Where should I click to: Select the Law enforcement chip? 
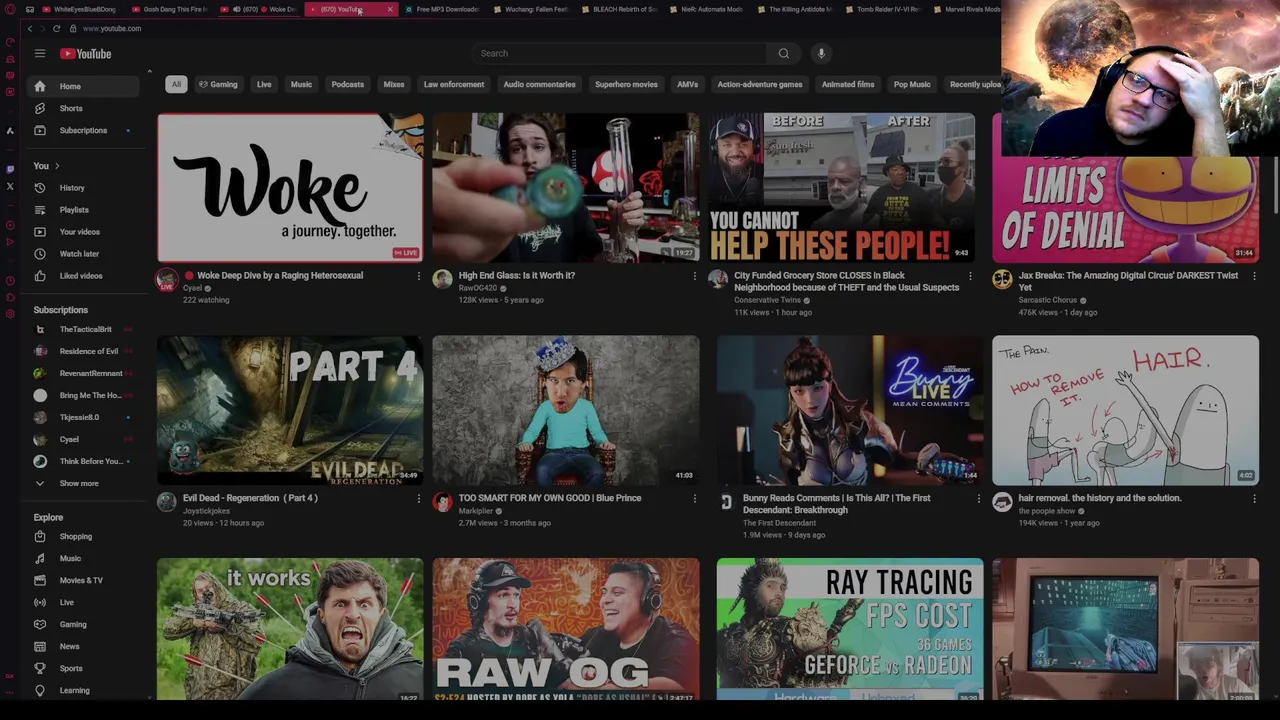coord(454,84)
